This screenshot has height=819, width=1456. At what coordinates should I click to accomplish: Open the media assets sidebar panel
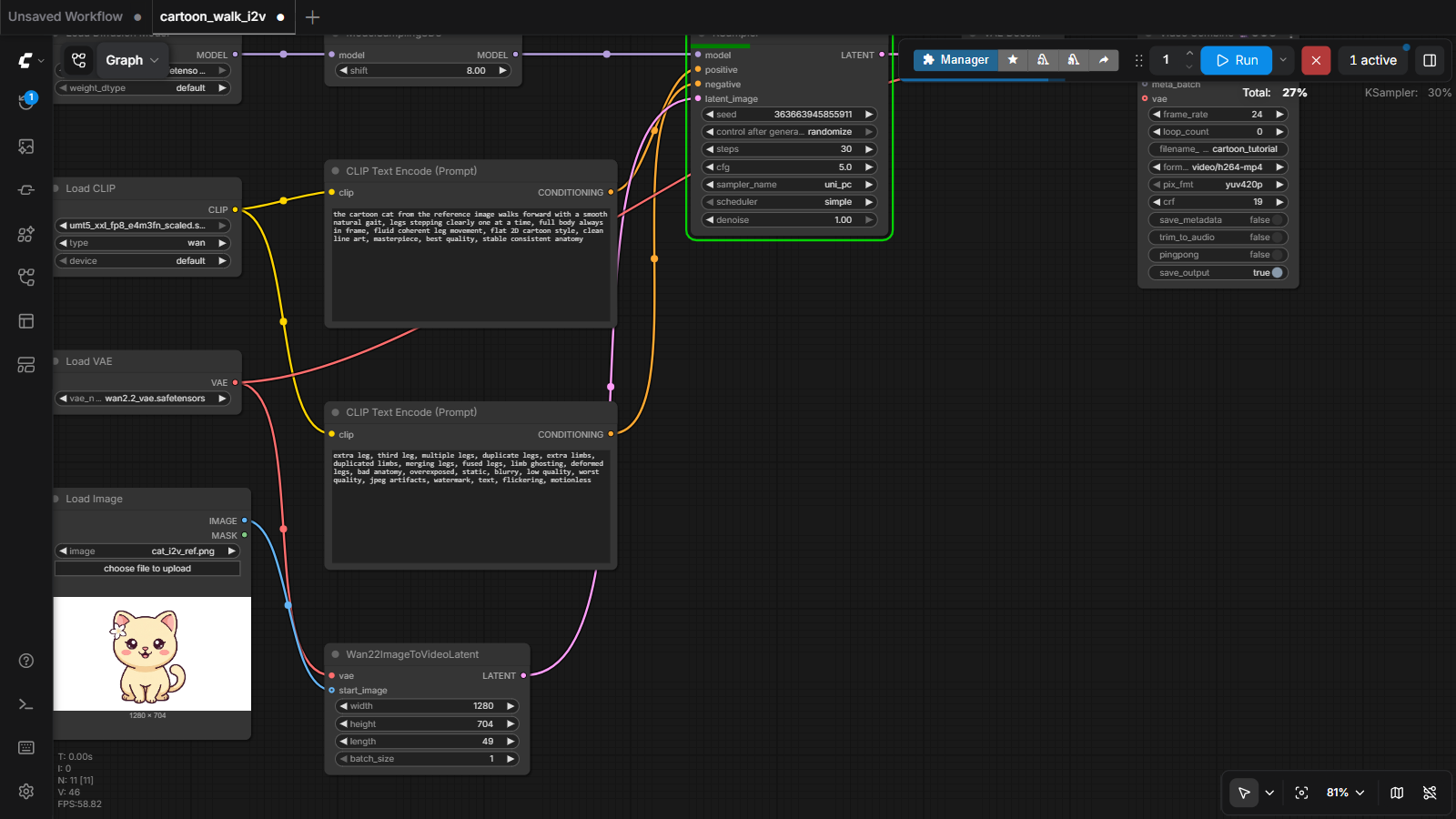(26, 147)
